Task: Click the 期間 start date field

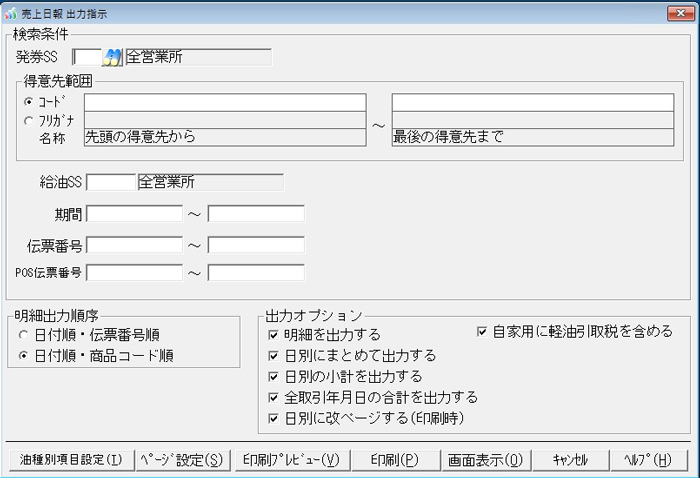Action: pyautogui.click(x=135, y=213)
